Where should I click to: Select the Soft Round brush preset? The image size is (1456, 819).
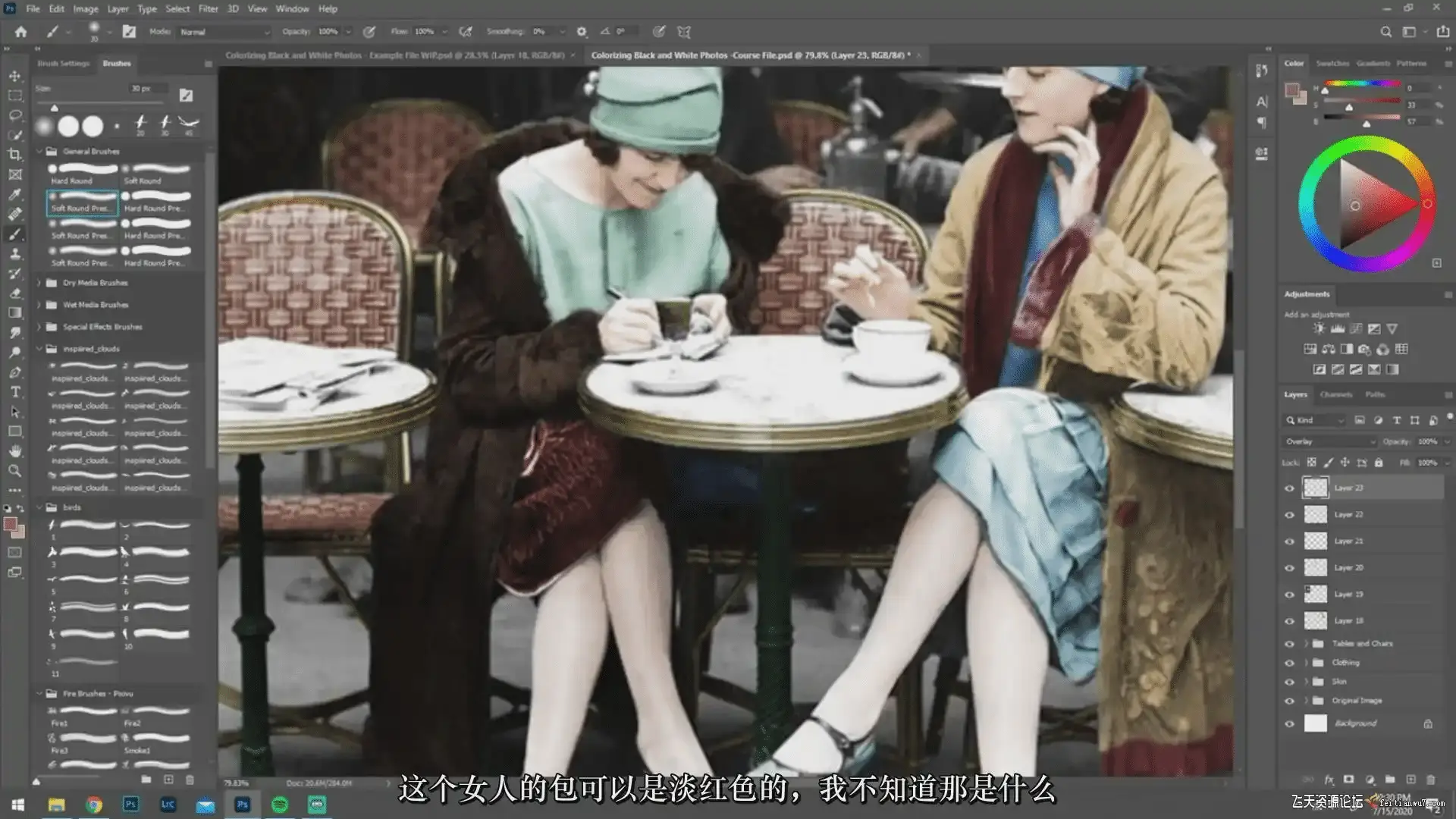[x=156, y=174]
